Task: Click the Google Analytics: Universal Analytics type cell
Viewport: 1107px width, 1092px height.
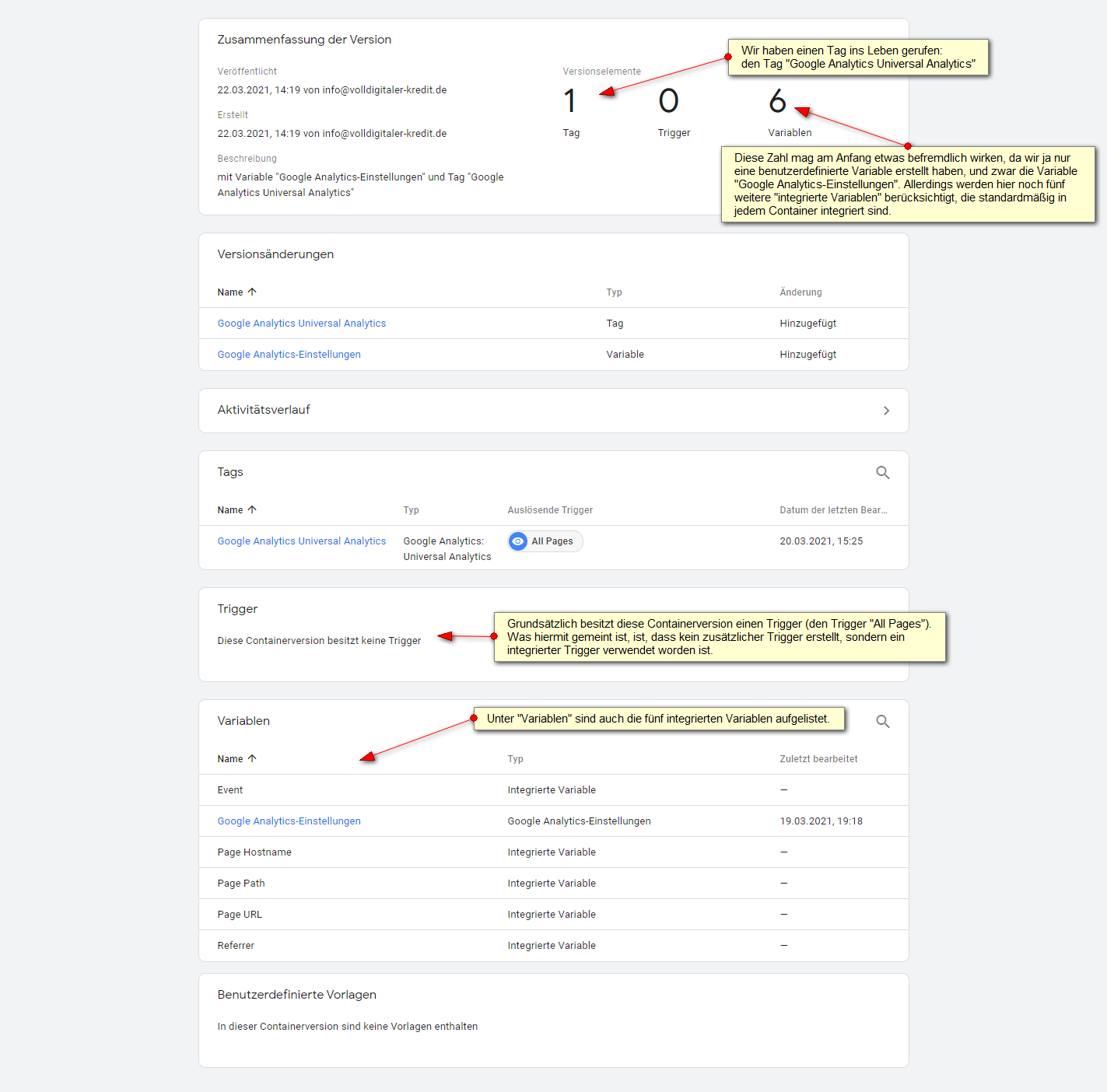Action: click(x=447, y=549)
